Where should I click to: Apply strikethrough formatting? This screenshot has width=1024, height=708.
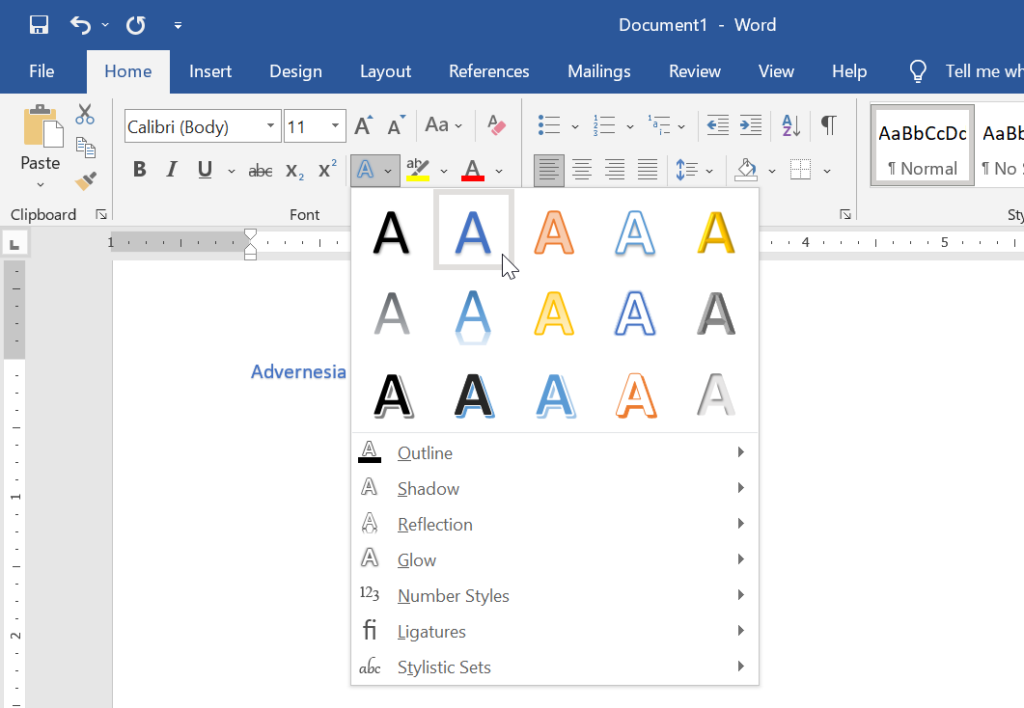coord(260,170)
